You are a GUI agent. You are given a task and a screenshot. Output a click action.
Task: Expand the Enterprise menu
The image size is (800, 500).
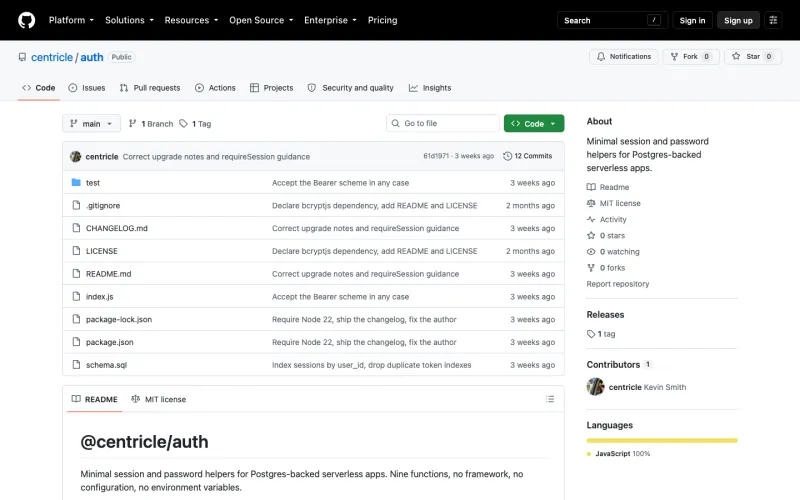pos(330,20)
